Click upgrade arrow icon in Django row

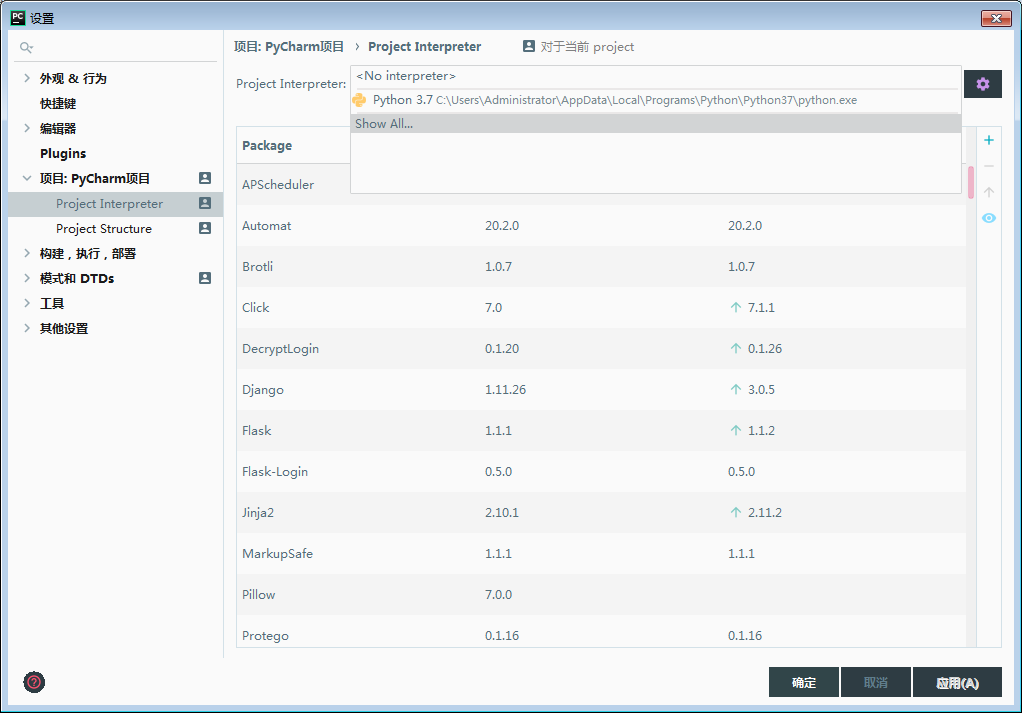736,389
